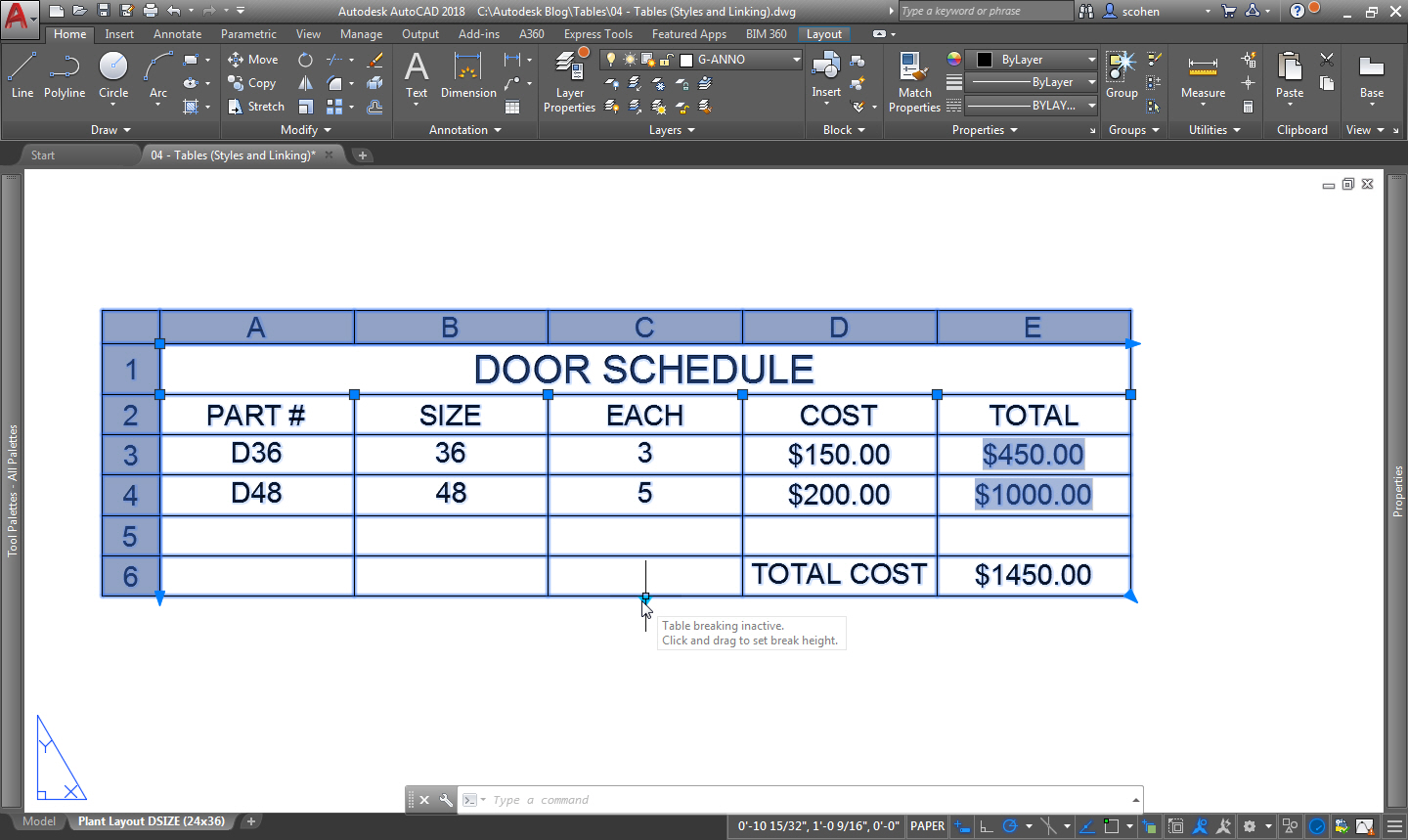Open the layer selection dropdown showing G-ANNO
Viewport: 1408px width, 840px height.
pyautogui.click(x=797, y=59)
